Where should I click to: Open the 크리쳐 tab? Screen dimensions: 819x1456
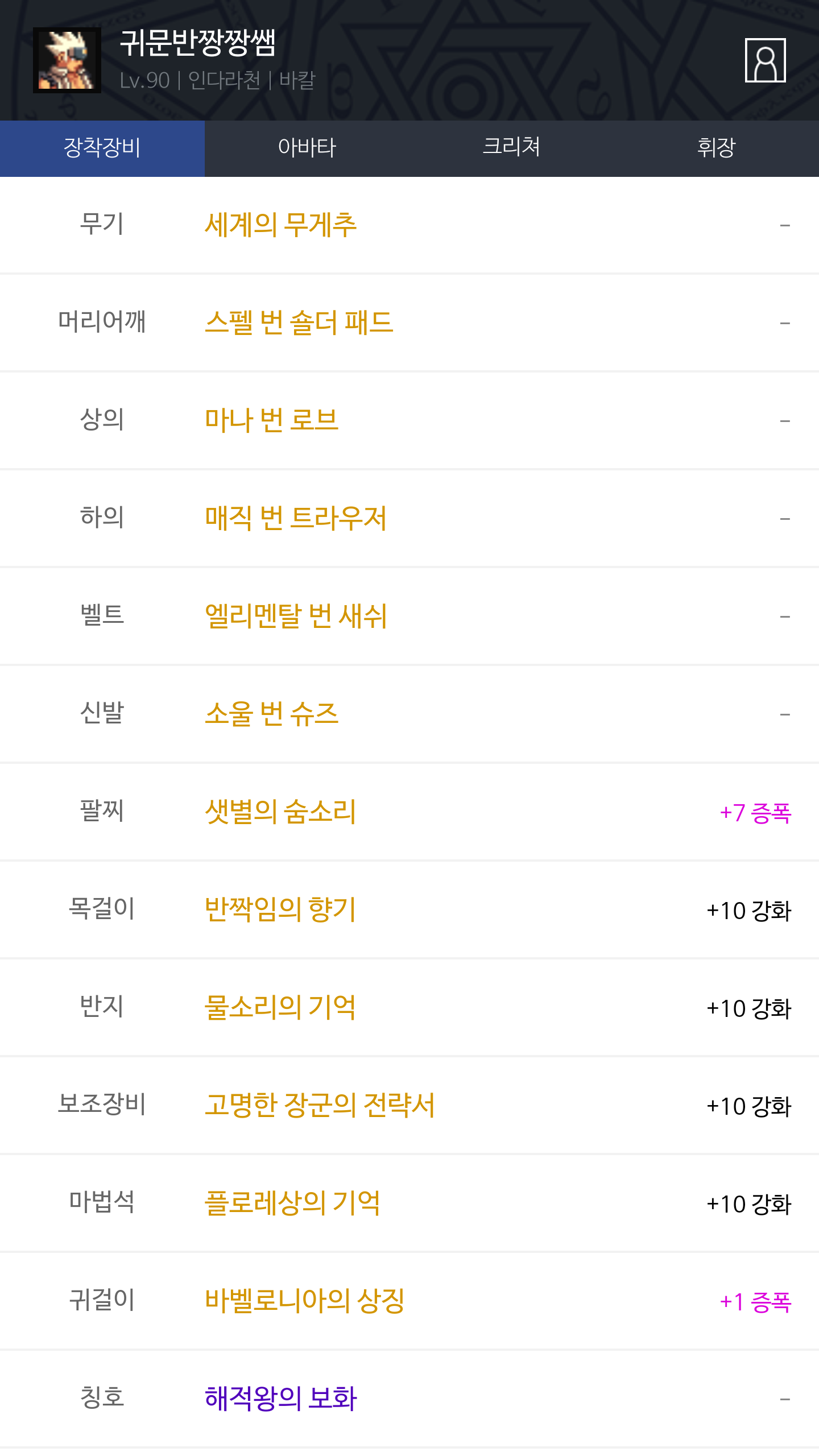511,148
